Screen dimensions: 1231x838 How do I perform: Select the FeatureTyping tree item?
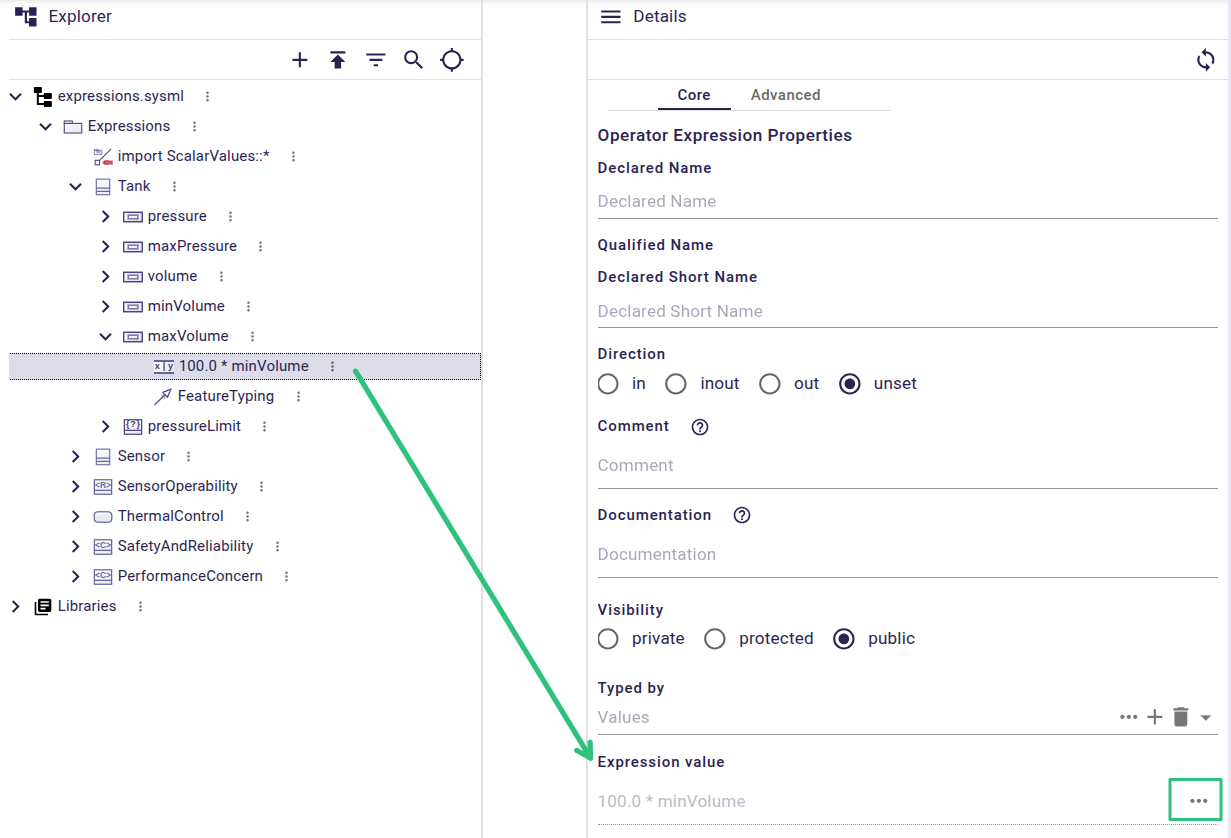(226, 396)
